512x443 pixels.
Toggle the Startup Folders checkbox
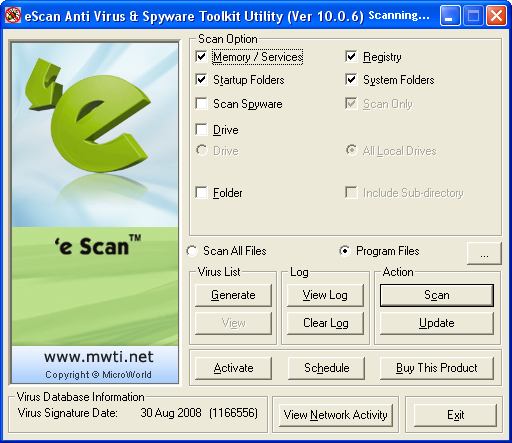coord(201,79)
